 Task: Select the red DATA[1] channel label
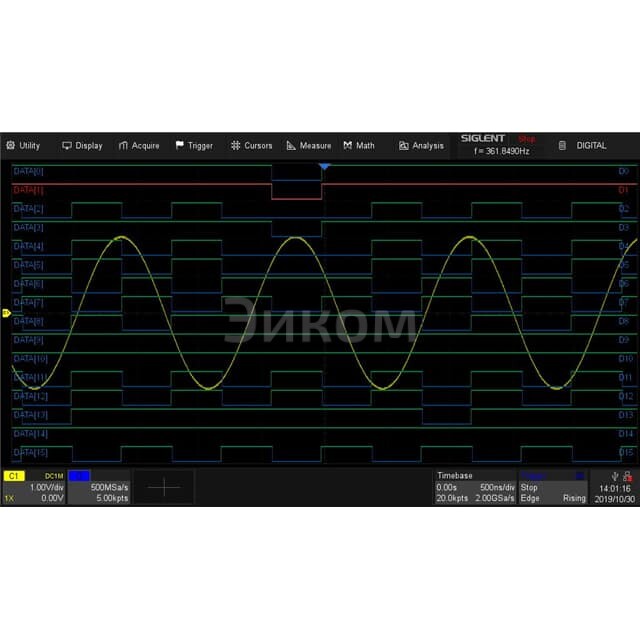(x=29, y=190)
